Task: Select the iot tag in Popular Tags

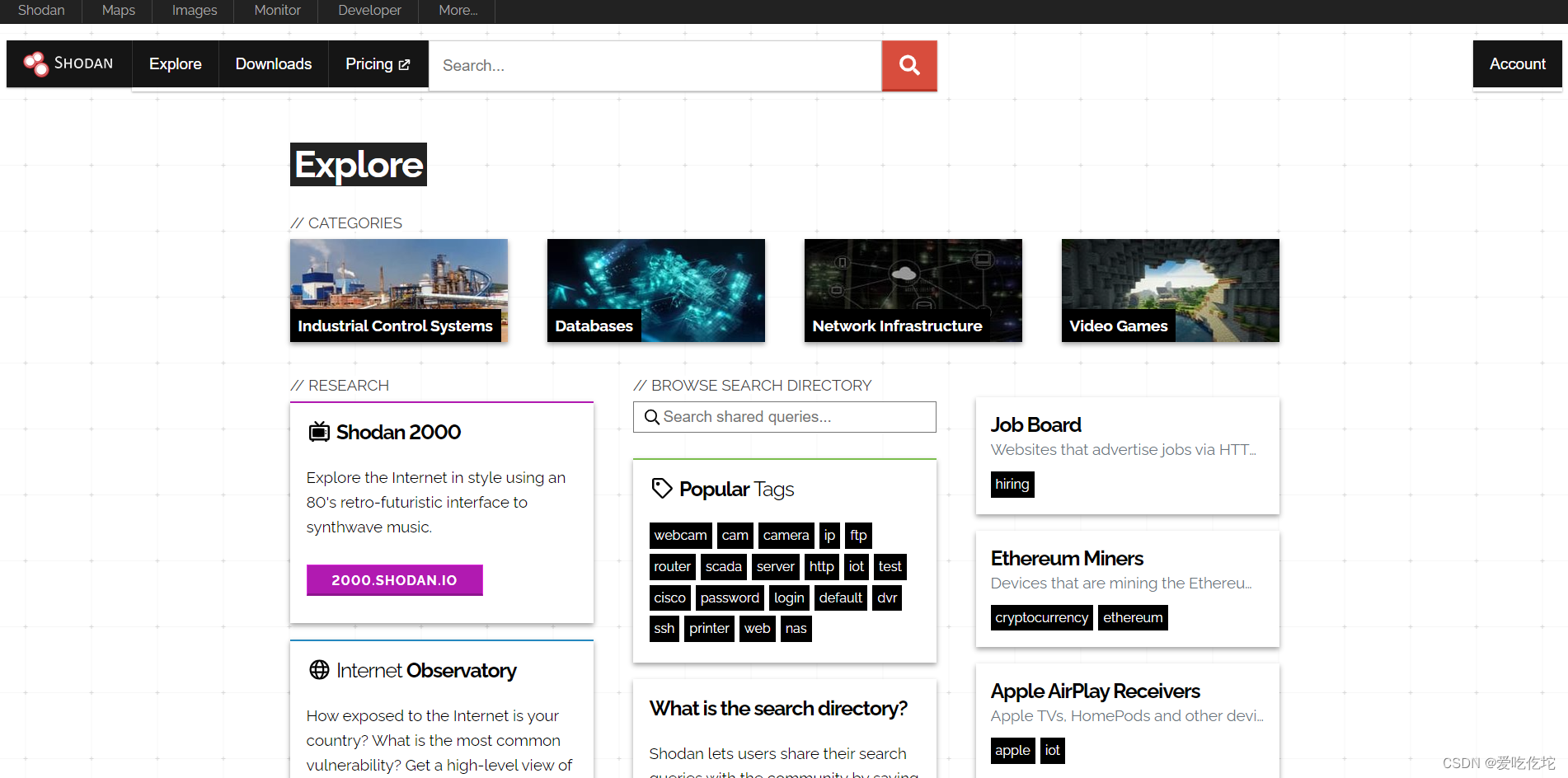Action: point(856,567)
